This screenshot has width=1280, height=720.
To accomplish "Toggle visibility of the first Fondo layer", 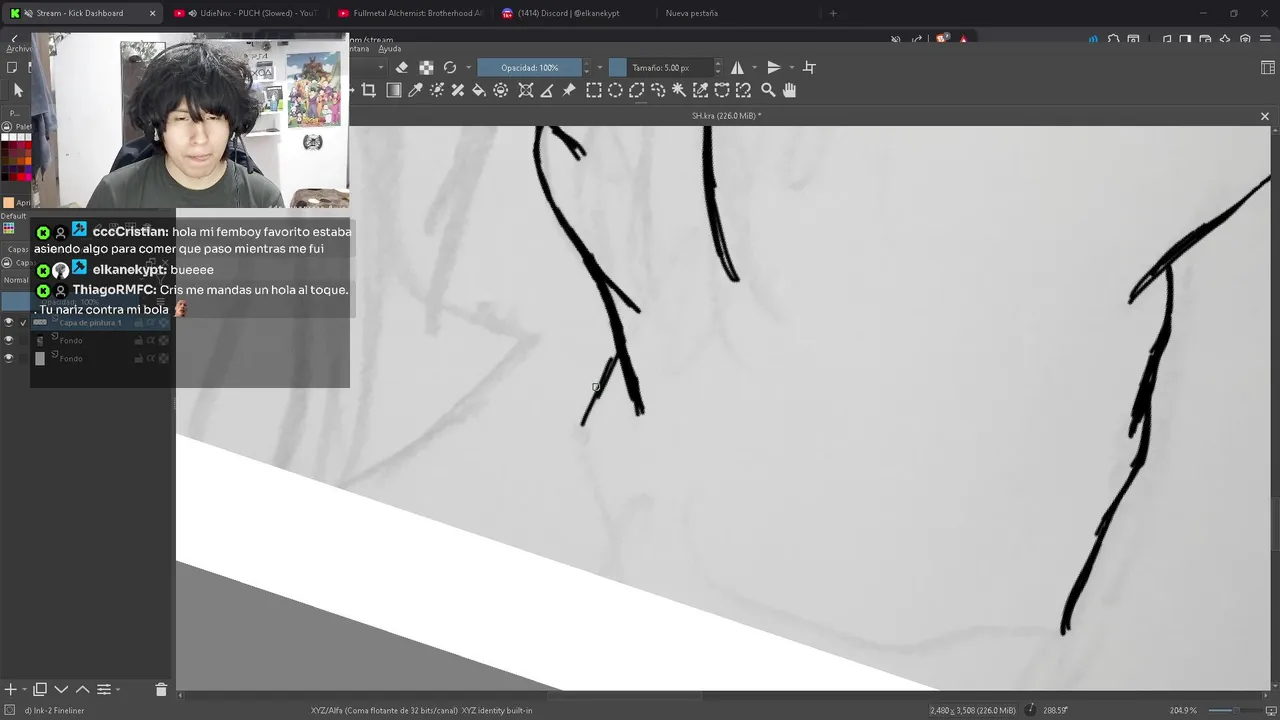I will pos(9,340).
